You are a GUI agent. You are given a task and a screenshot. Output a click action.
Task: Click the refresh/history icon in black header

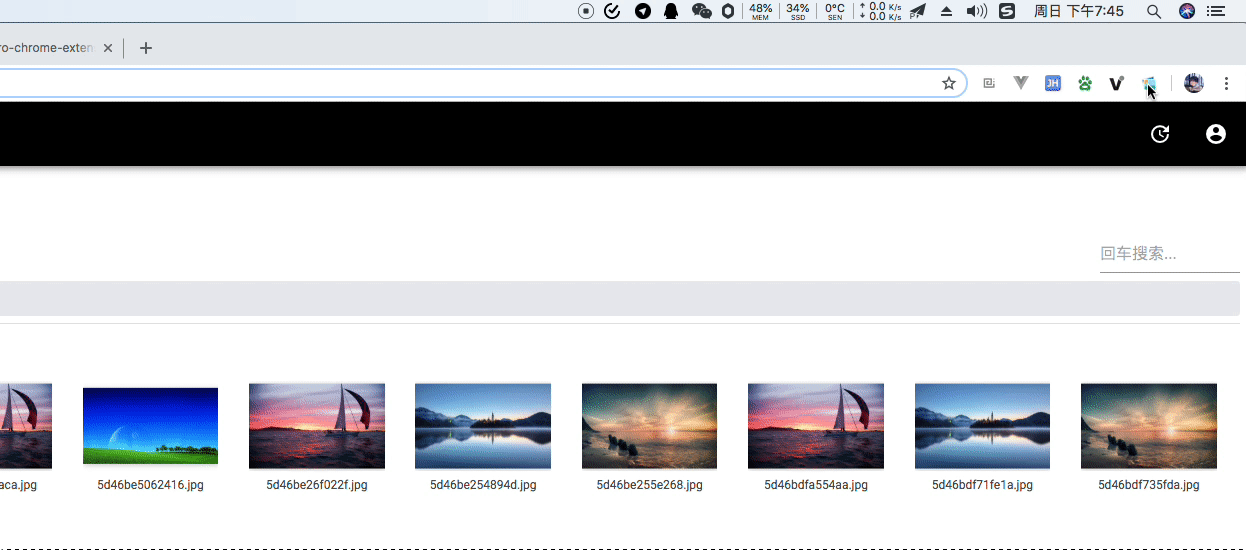point(1160,134)
